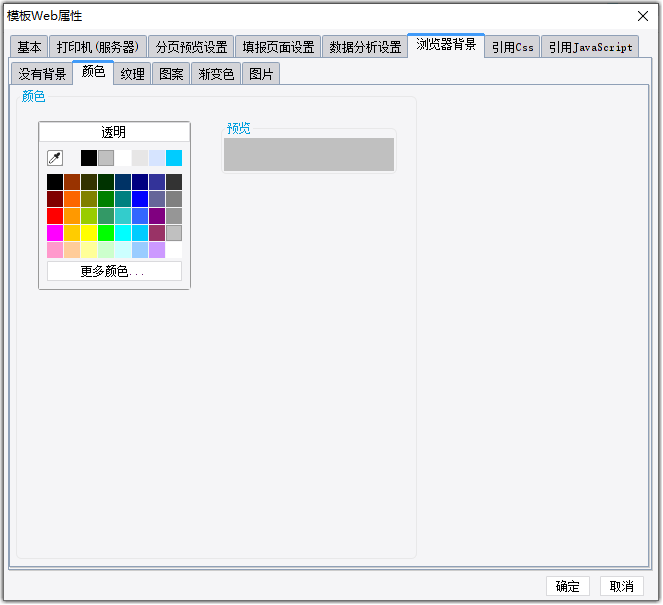Select the peach swatch in the bottom row

pos(72,250)
